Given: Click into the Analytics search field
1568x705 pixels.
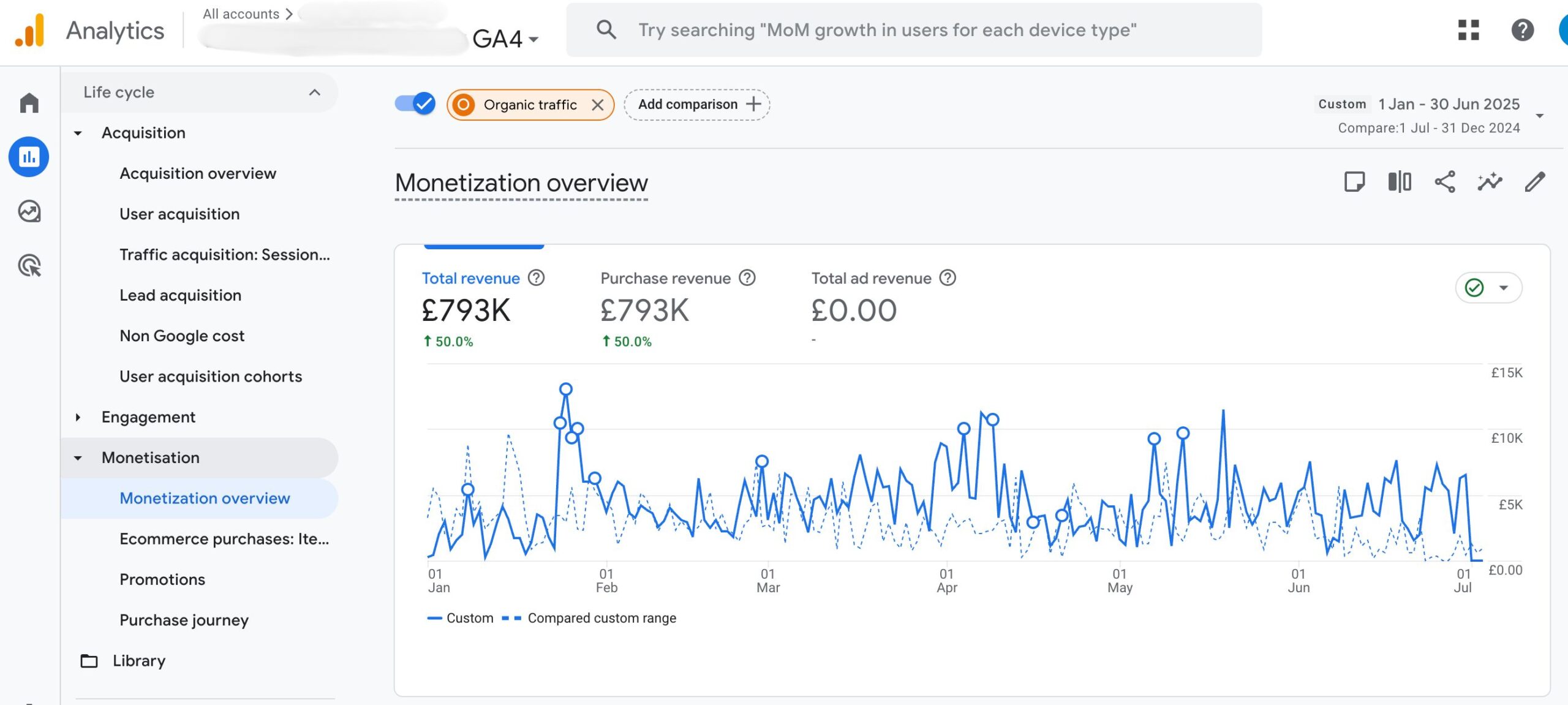Looking at the screenshot, I should click(x=887, y=30).
